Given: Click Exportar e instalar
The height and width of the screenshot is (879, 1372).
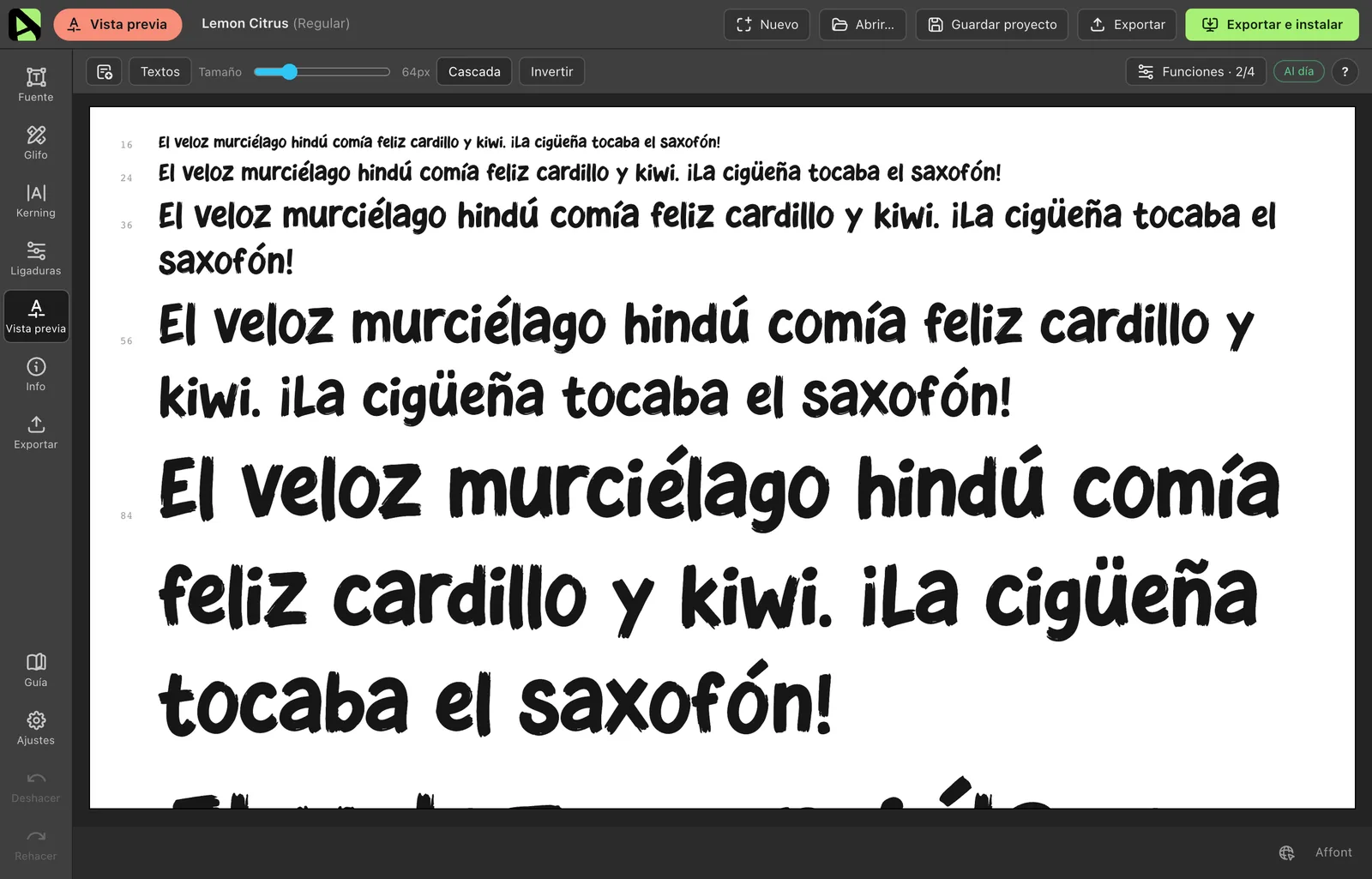Looking at the screenshot, I should coord(1273,24).
